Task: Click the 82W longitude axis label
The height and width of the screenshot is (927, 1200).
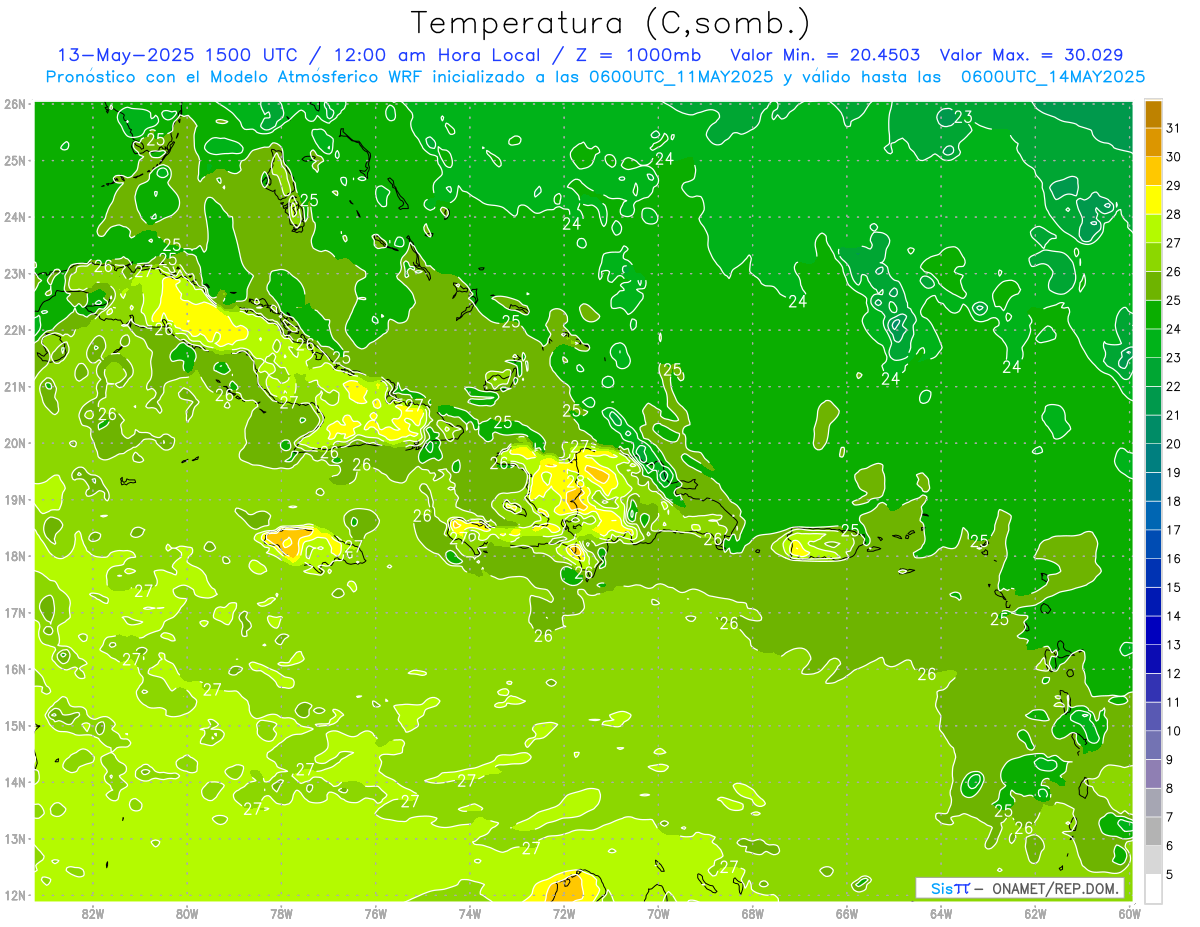Action: click(x=93, y=913)
